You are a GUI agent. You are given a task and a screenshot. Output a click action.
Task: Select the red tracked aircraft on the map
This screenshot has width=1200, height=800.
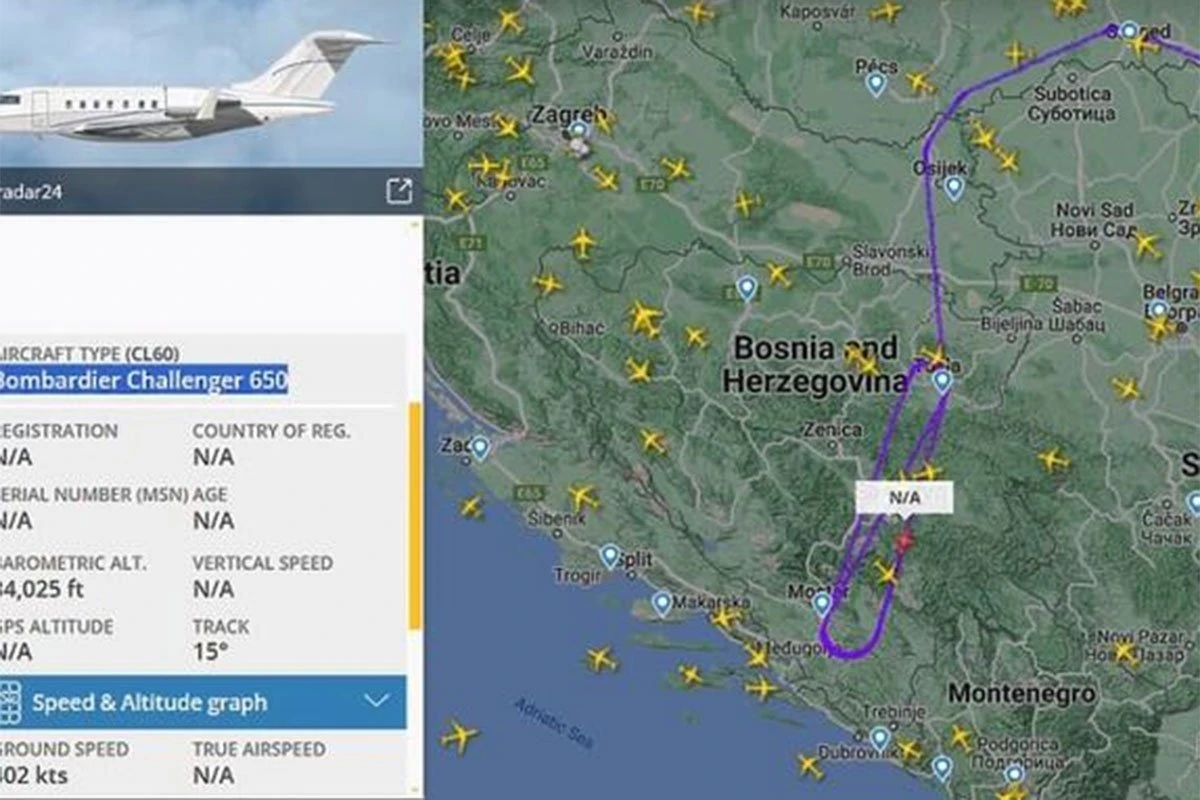point(904,541)
